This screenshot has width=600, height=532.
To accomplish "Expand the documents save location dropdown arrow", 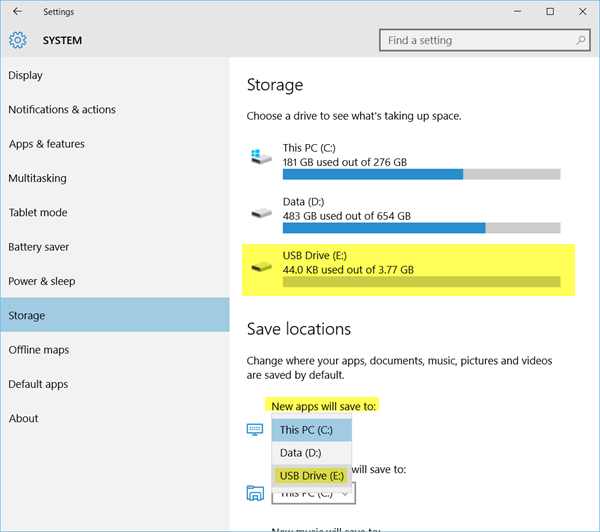I will click(x=345, y=494).
